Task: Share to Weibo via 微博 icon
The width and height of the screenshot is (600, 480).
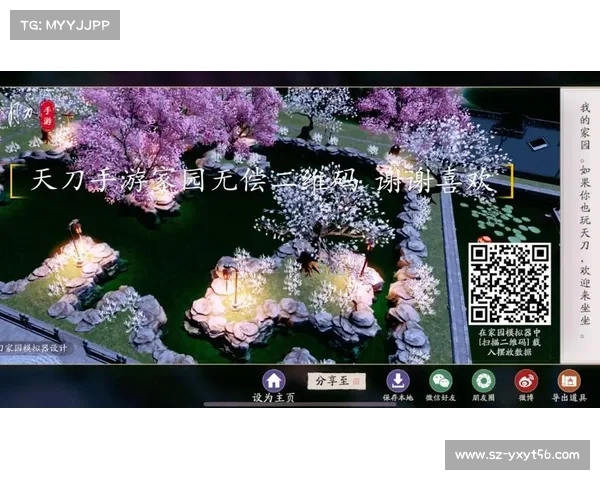Action: click(x=526, y=381)
